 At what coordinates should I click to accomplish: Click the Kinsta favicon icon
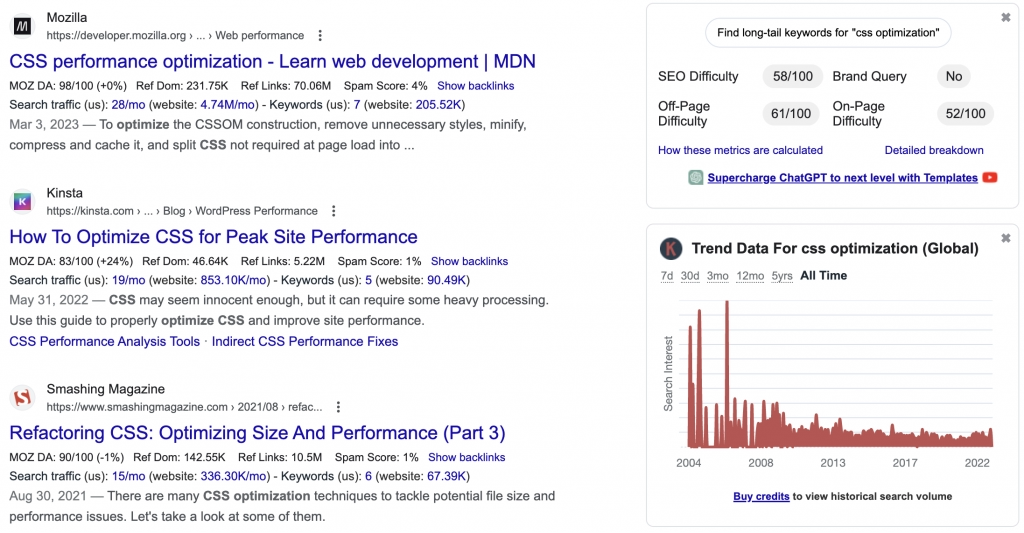23,202
